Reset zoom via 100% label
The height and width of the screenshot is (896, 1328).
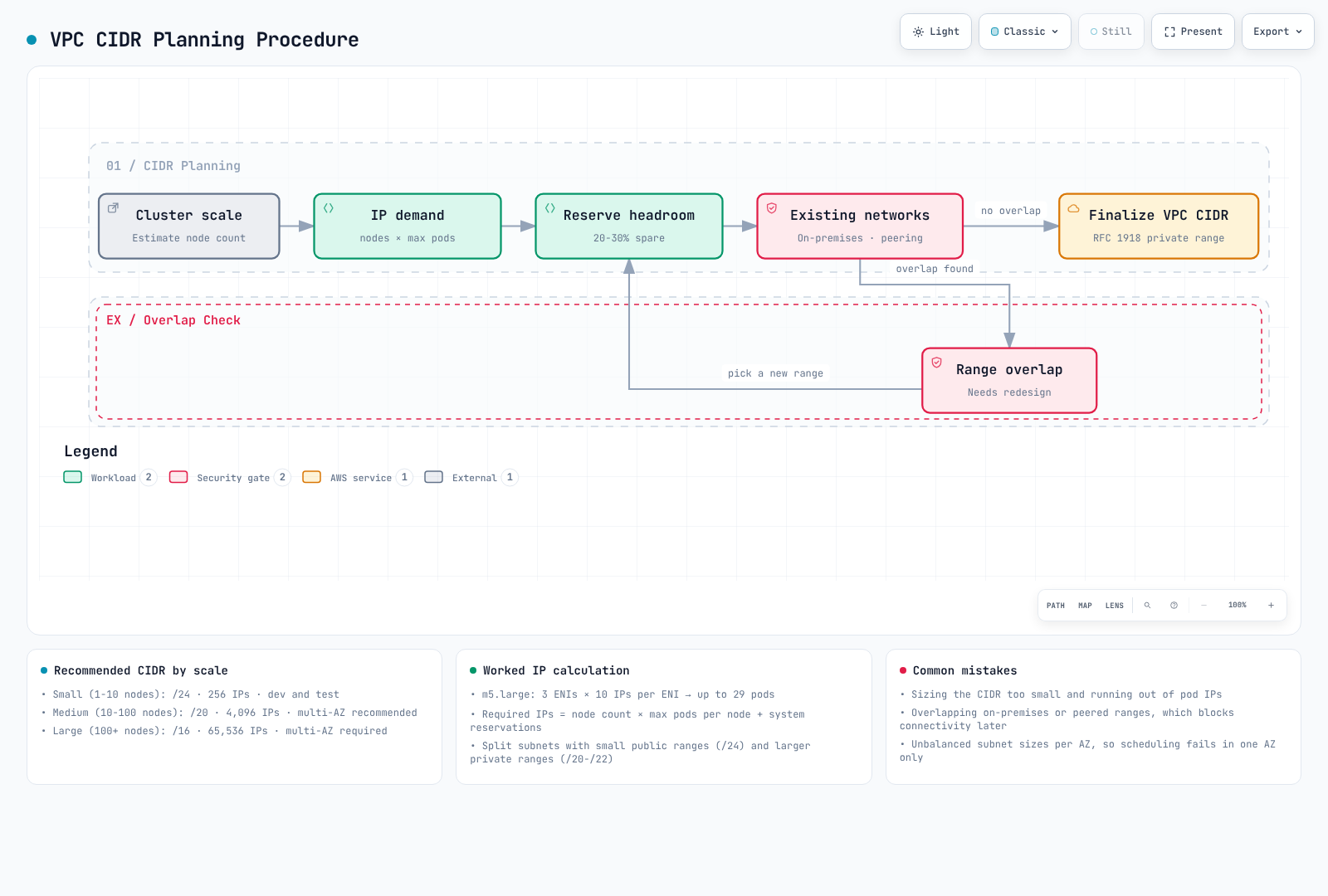tap(1238, 606)
